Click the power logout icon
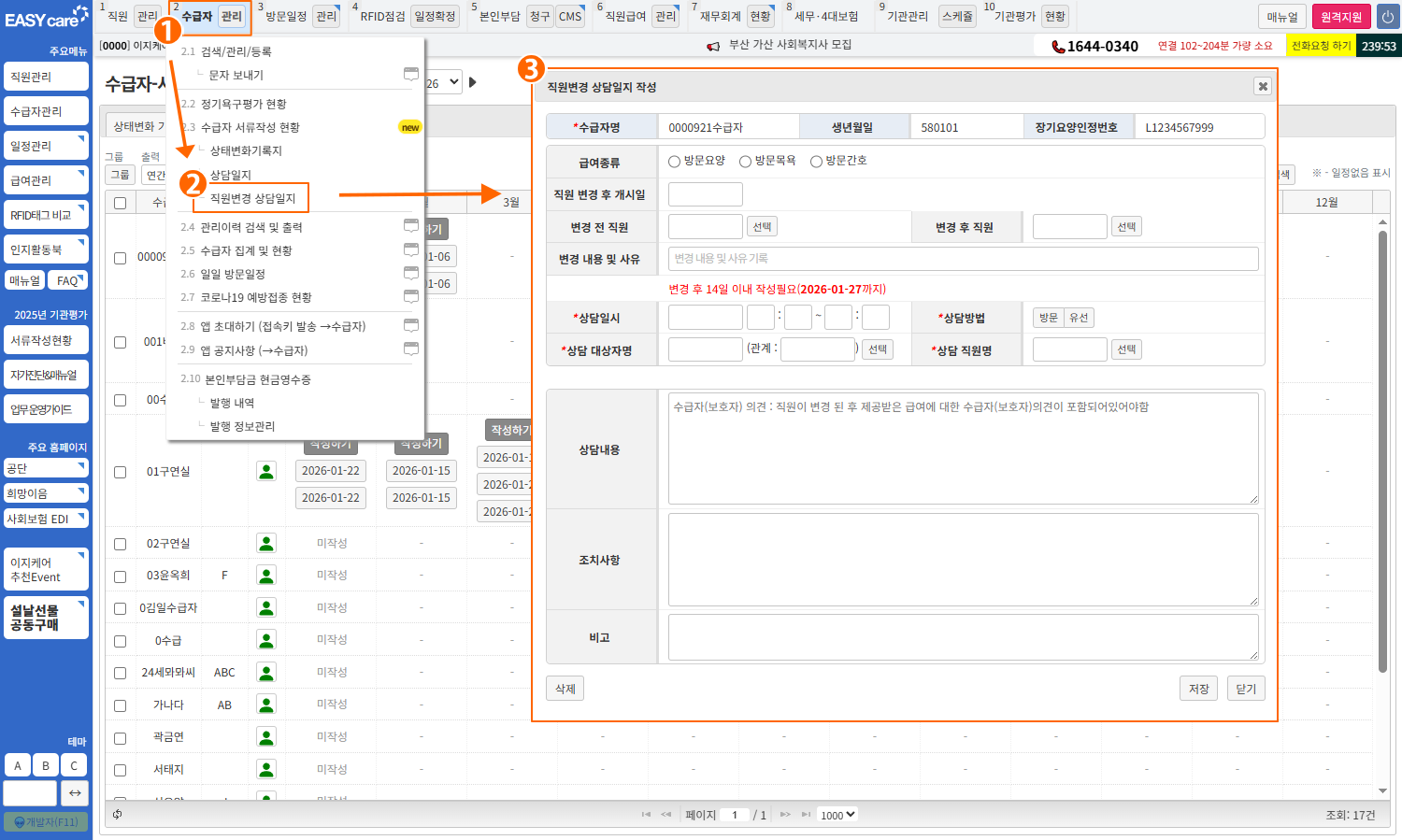Viewport: 1402px width, 840px height. pos(1387,17)
